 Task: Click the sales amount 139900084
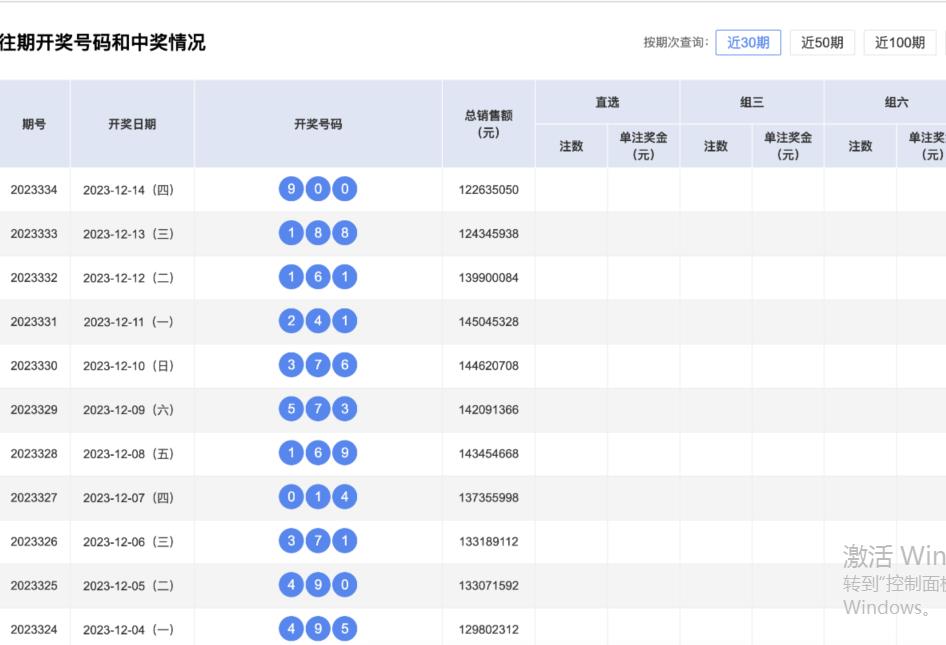click(x=489, y=278)
